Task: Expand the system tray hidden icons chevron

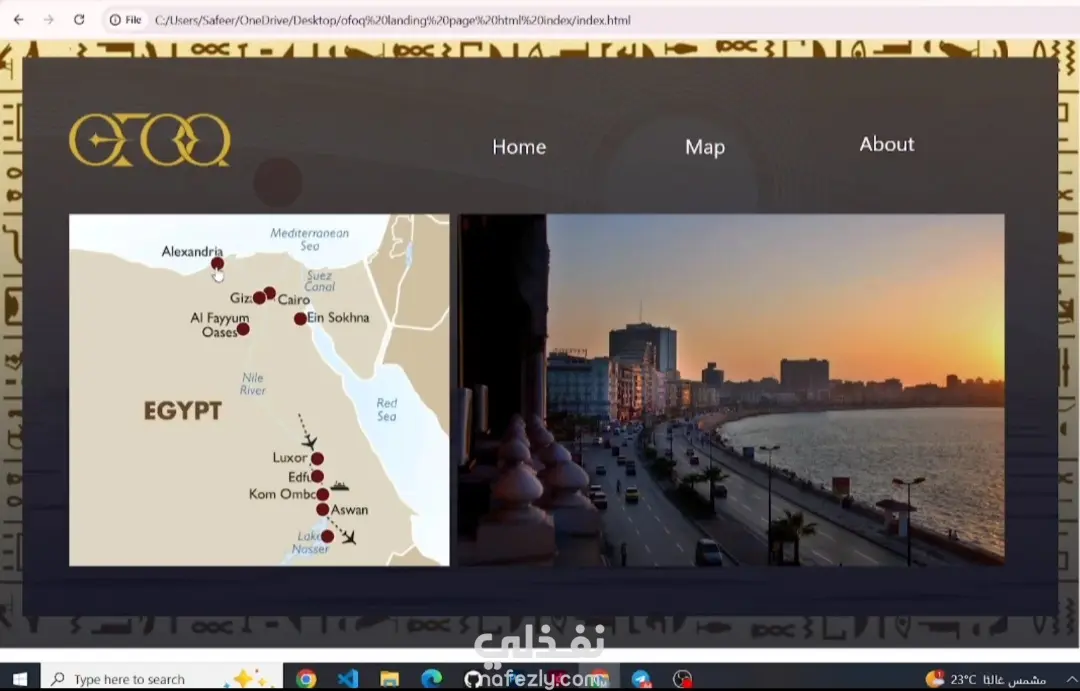Action: (1071, 679)
